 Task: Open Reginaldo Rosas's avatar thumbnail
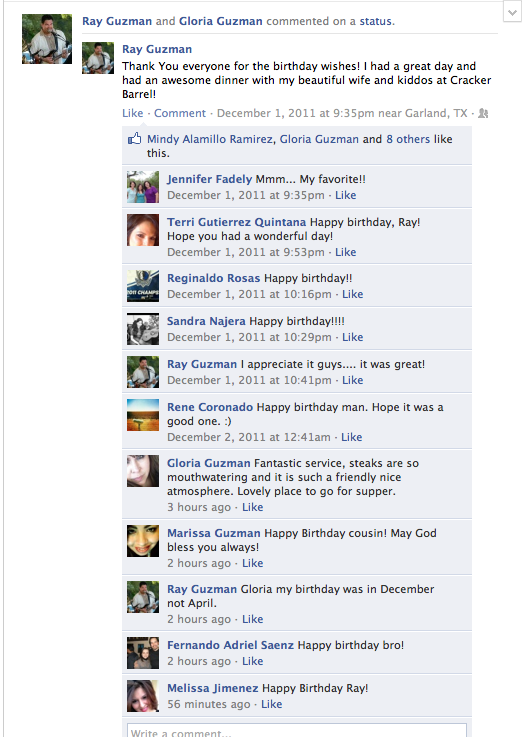(143, 286)
